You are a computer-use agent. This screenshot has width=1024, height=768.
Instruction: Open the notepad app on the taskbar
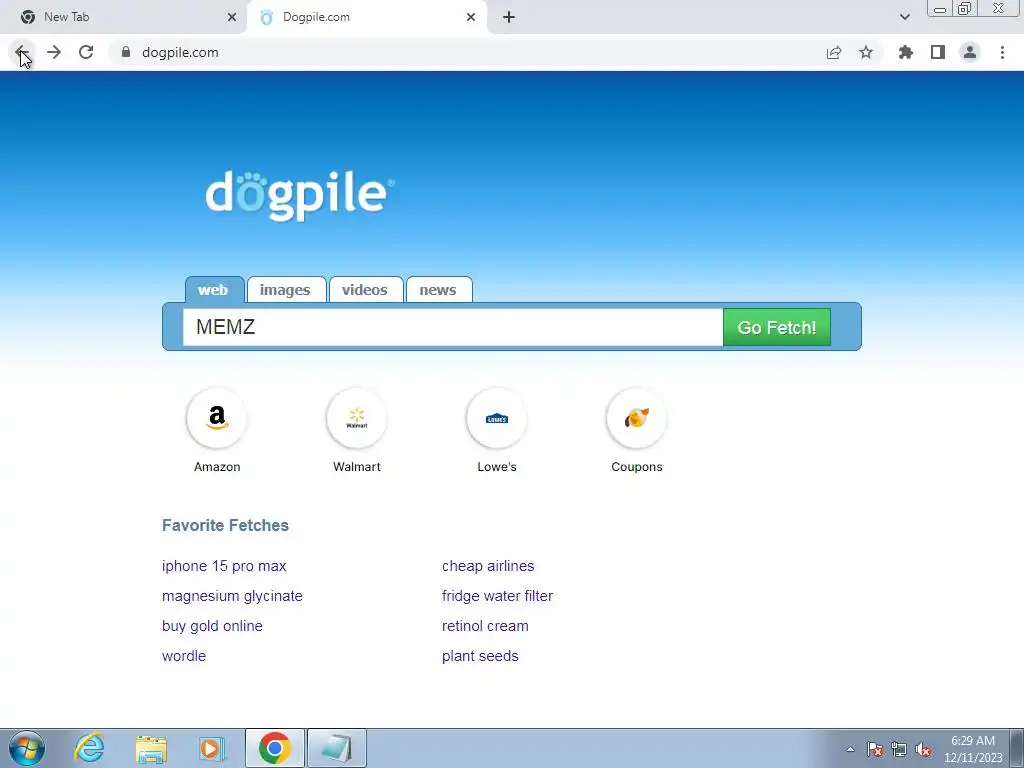coord(336,748)
